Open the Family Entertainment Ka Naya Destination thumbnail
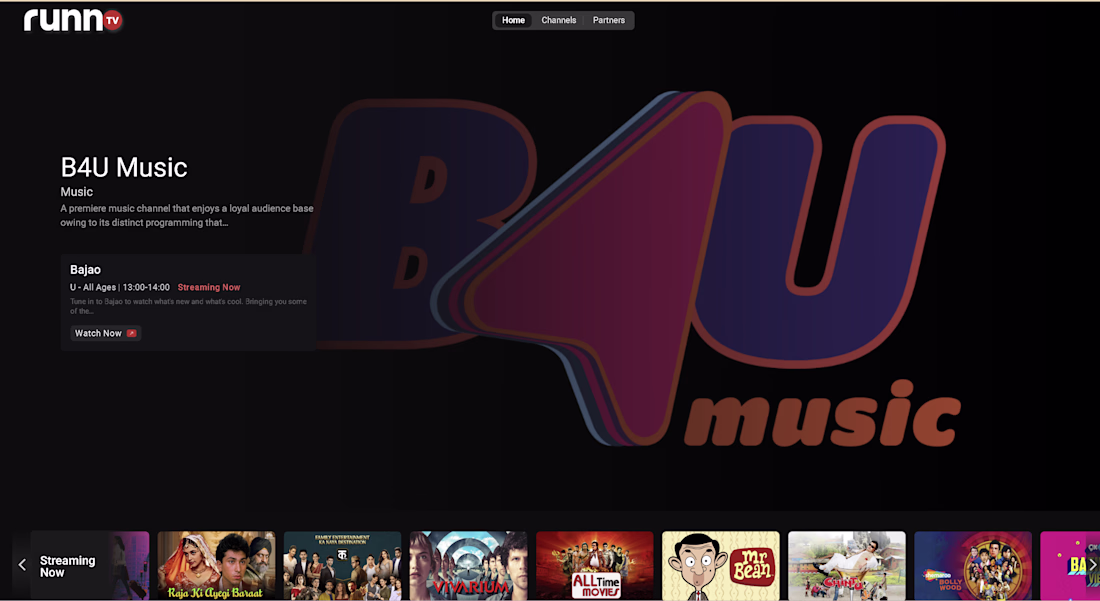 tap(342, 565)
